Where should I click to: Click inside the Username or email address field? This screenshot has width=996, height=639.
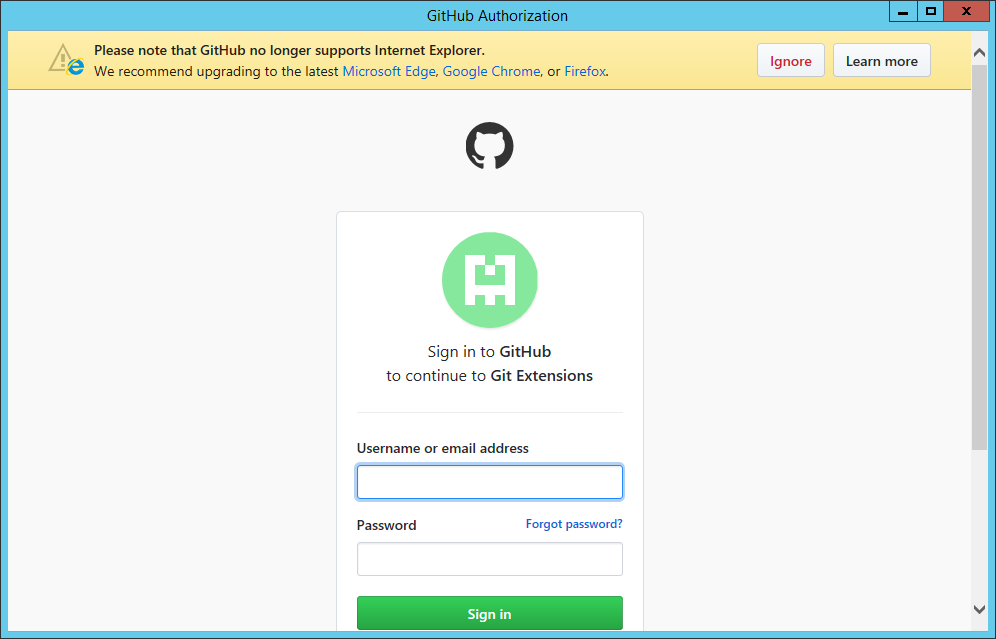pyautogui.click(x=489, y=481)
